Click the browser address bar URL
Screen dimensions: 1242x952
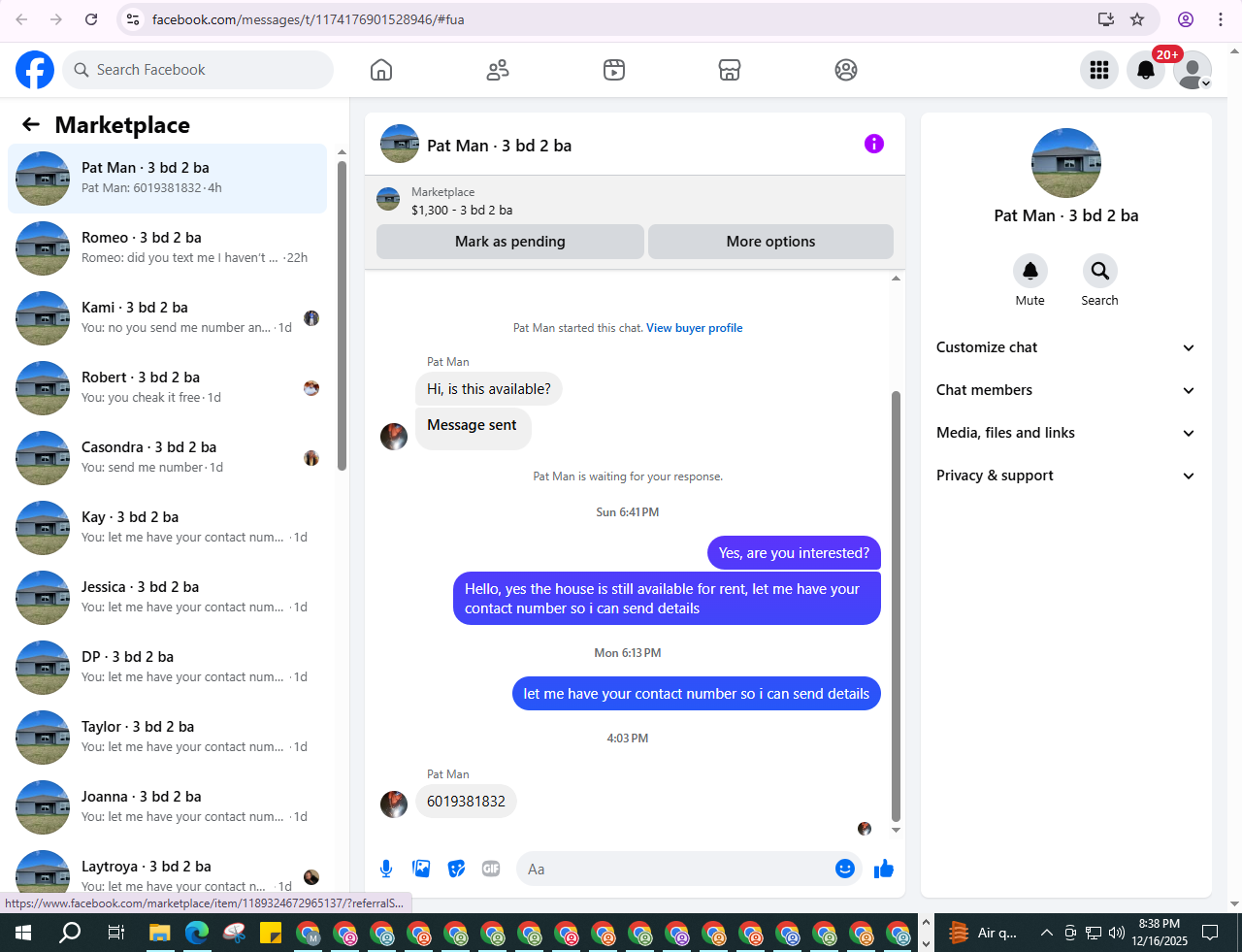309,19
